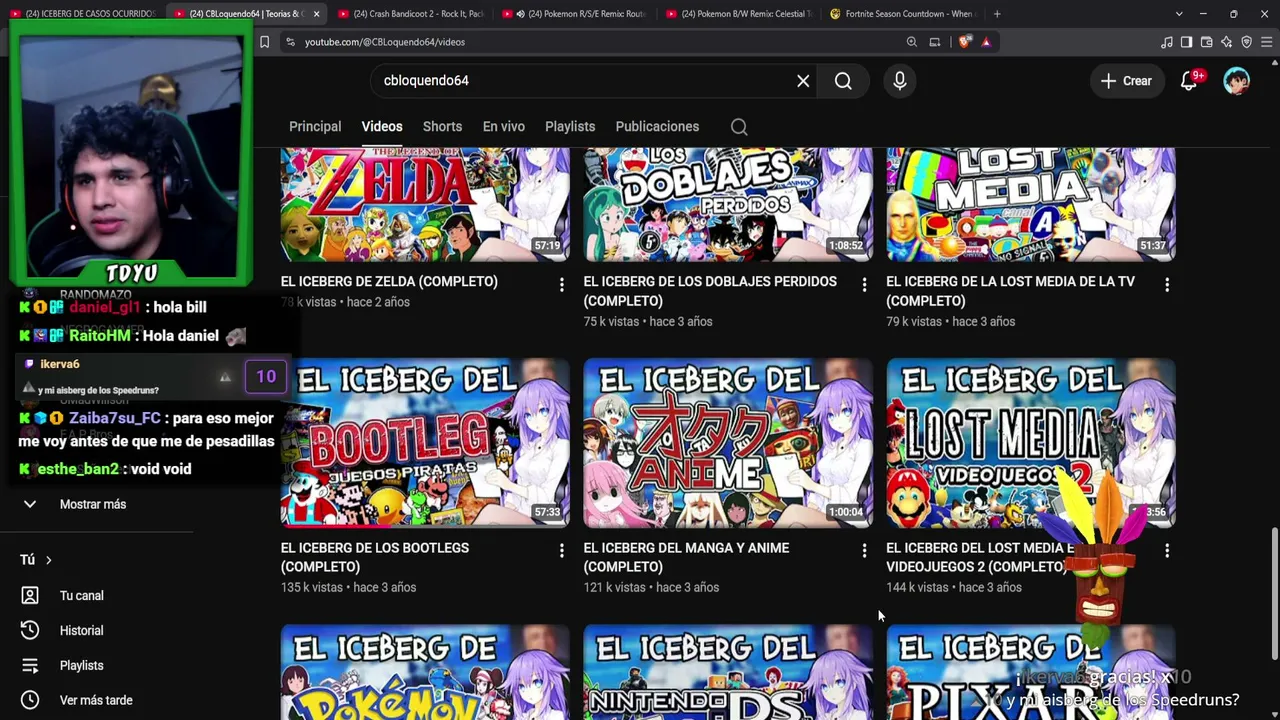Open title EL ICEBERG DE LOS DOBLAJES PERDIDOS
The width and height of the screenshot is (1280, 720).
[710, 291]
